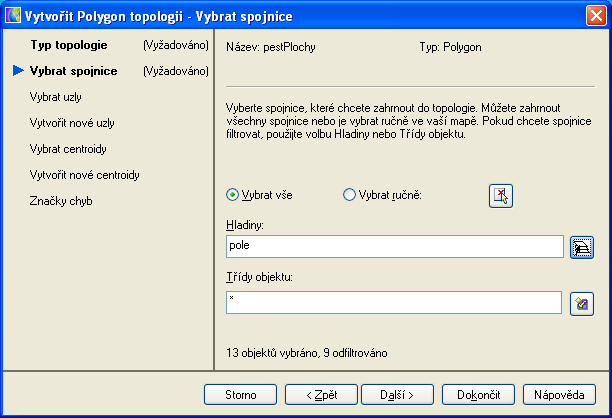The image size is (612, 418).
Task: Click the app icon in title bar
Action: click(14, 14)
